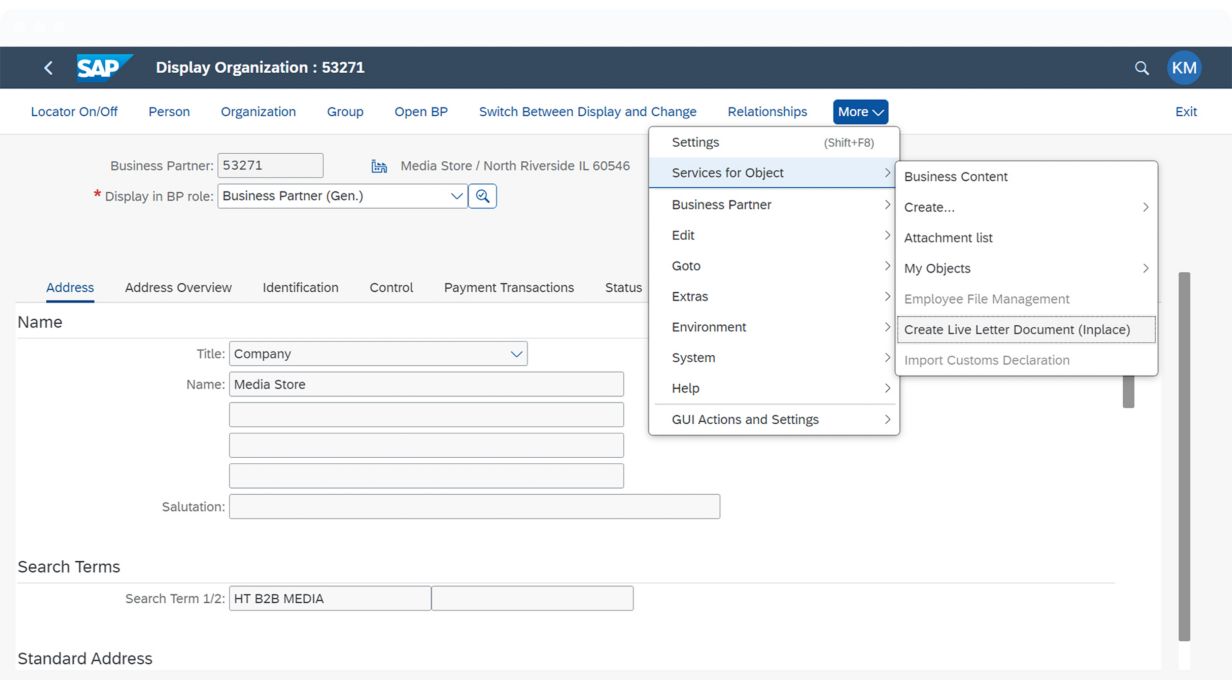Click the Relationships toolbar button
Image resolution: width=1232 pixels, height=680 pixels.
click(767, 112)
